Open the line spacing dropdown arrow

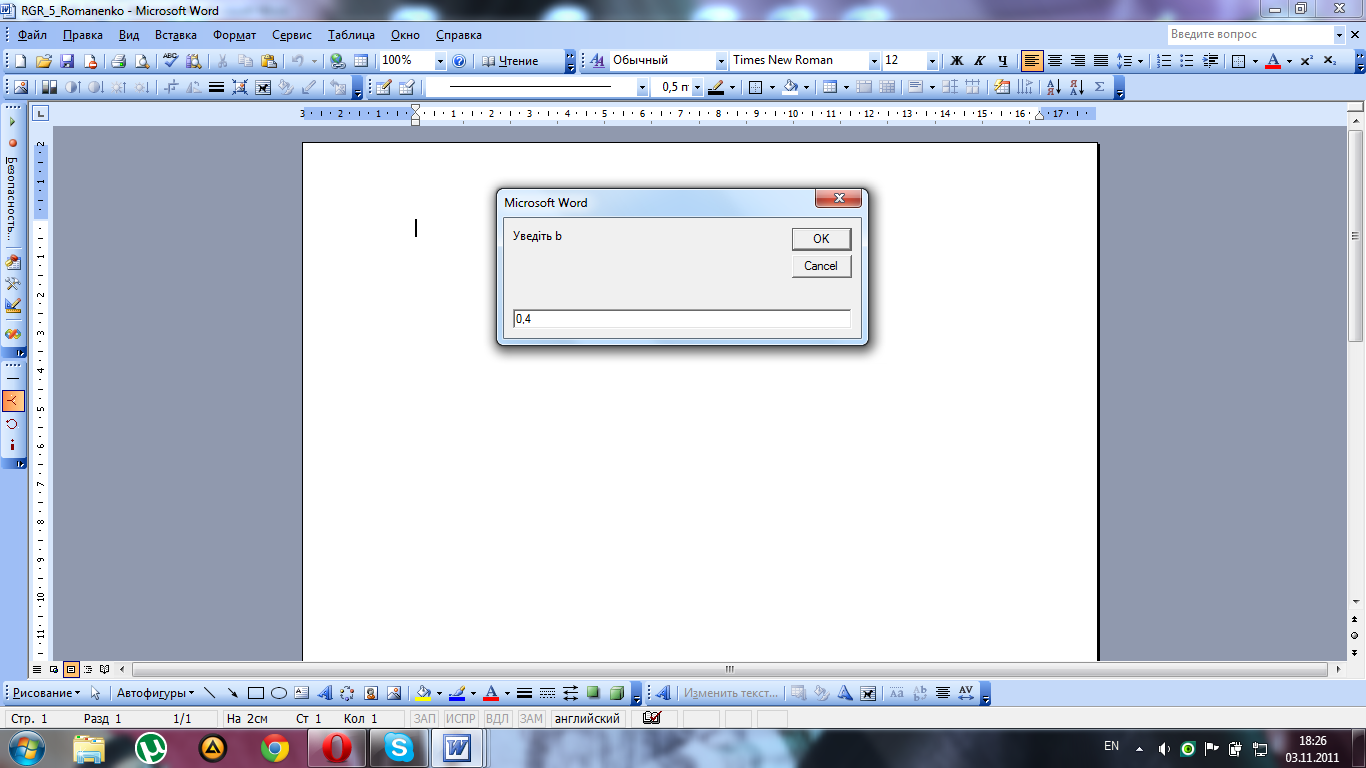pyautogui.click(x=1140, y=61)
